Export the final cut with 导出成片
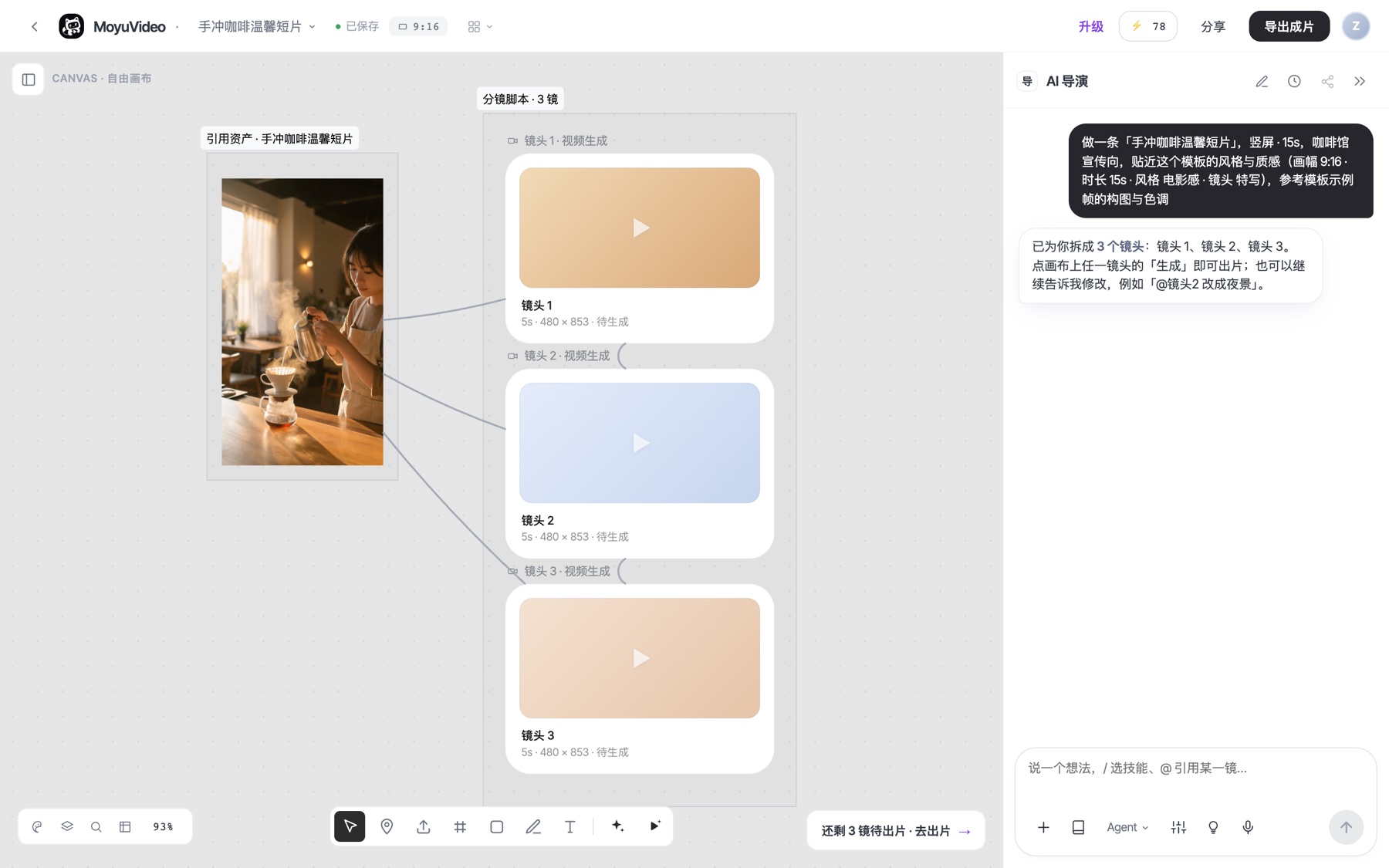This screenshot has height=868, width=1389. coord(1289,26)
